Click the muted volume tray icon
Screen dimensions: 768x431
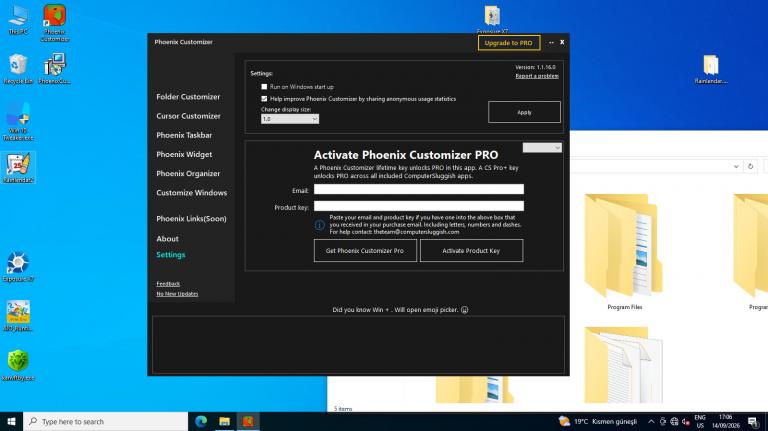pos(686,421)
